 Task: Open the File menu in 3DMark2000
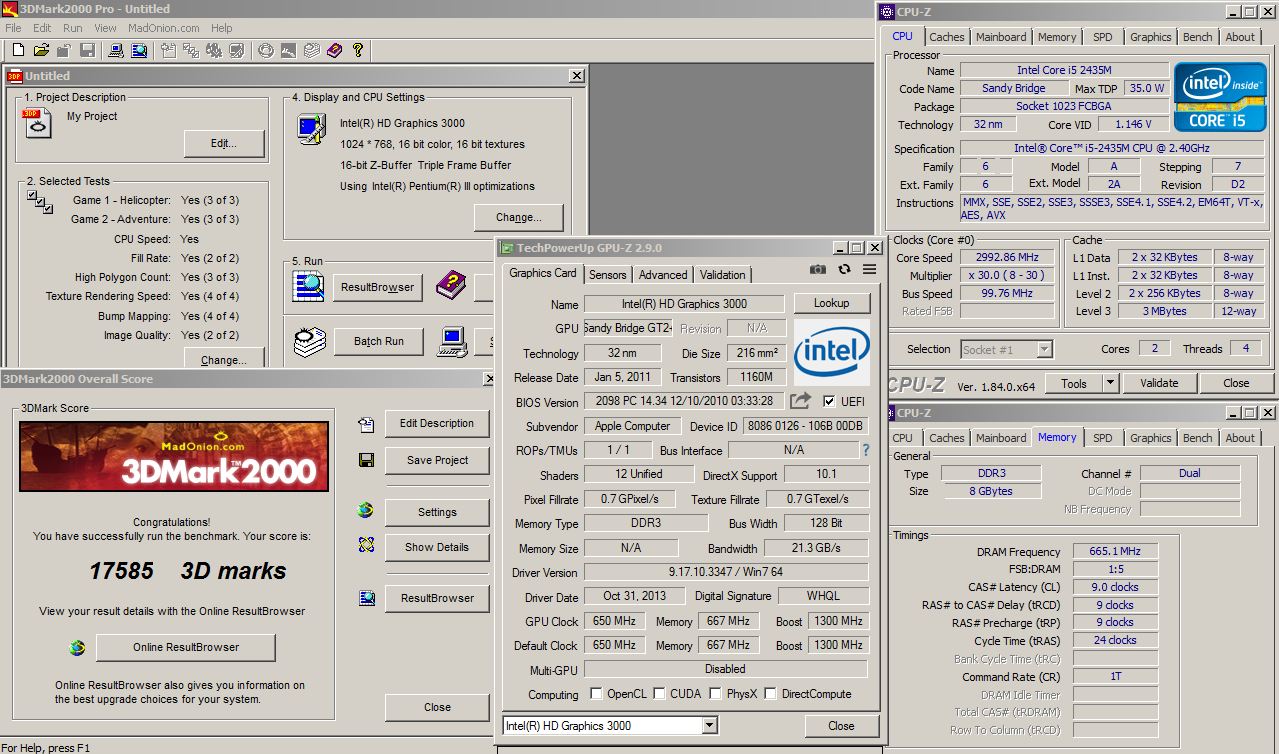click(x=13, y=28)
